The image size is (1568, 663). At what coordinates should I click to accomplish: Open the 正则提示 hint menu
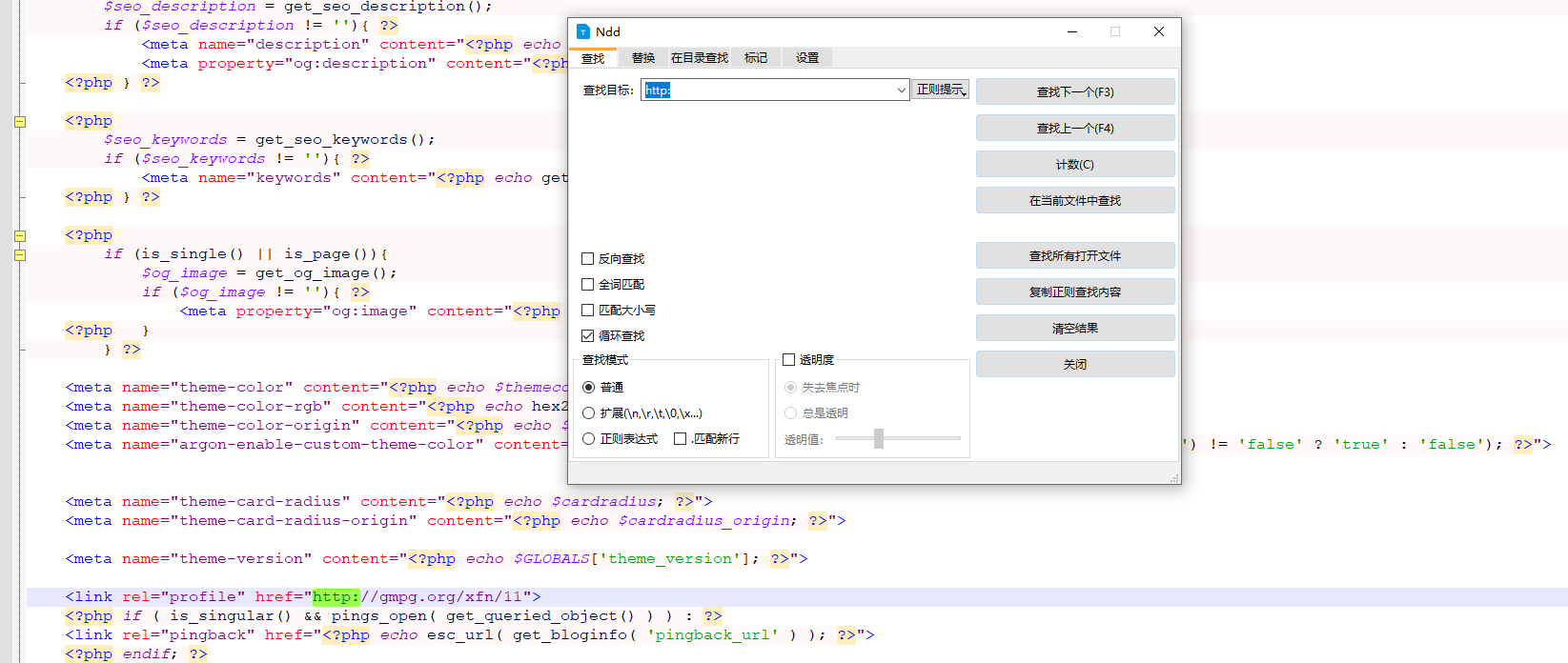click(x=942, y=90)
